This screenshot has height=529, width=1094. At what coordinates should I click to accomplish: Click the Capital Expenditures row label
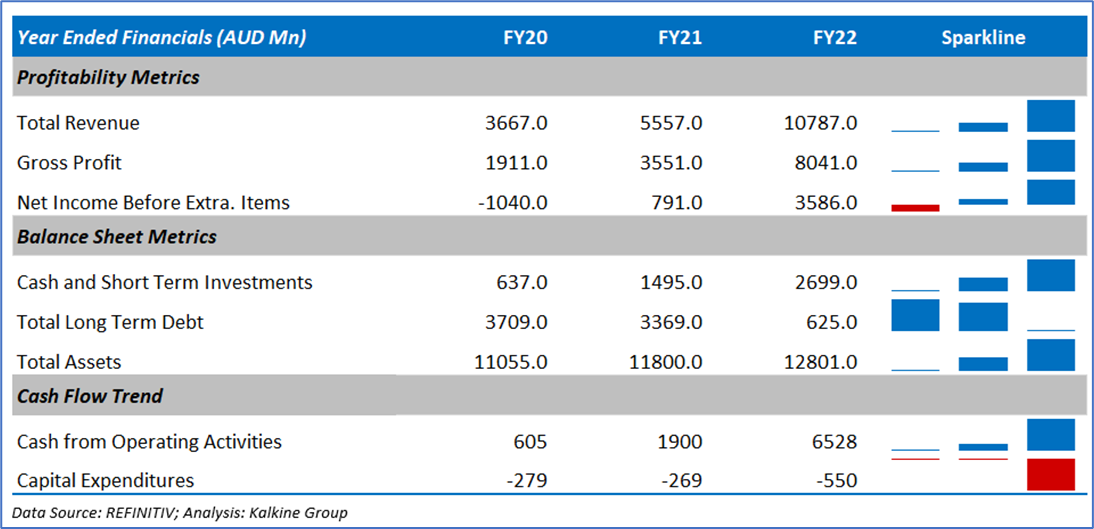[x=105, y=481]
